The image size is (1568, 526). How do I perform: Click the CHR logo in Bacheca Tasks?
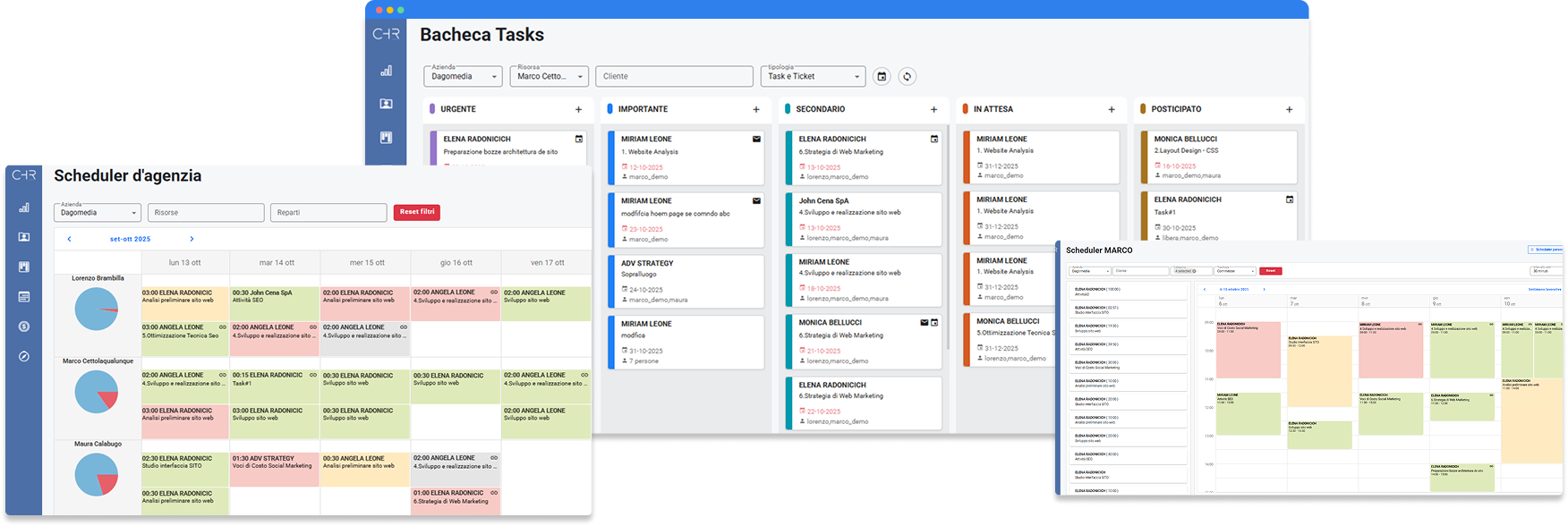click(386, 34)
